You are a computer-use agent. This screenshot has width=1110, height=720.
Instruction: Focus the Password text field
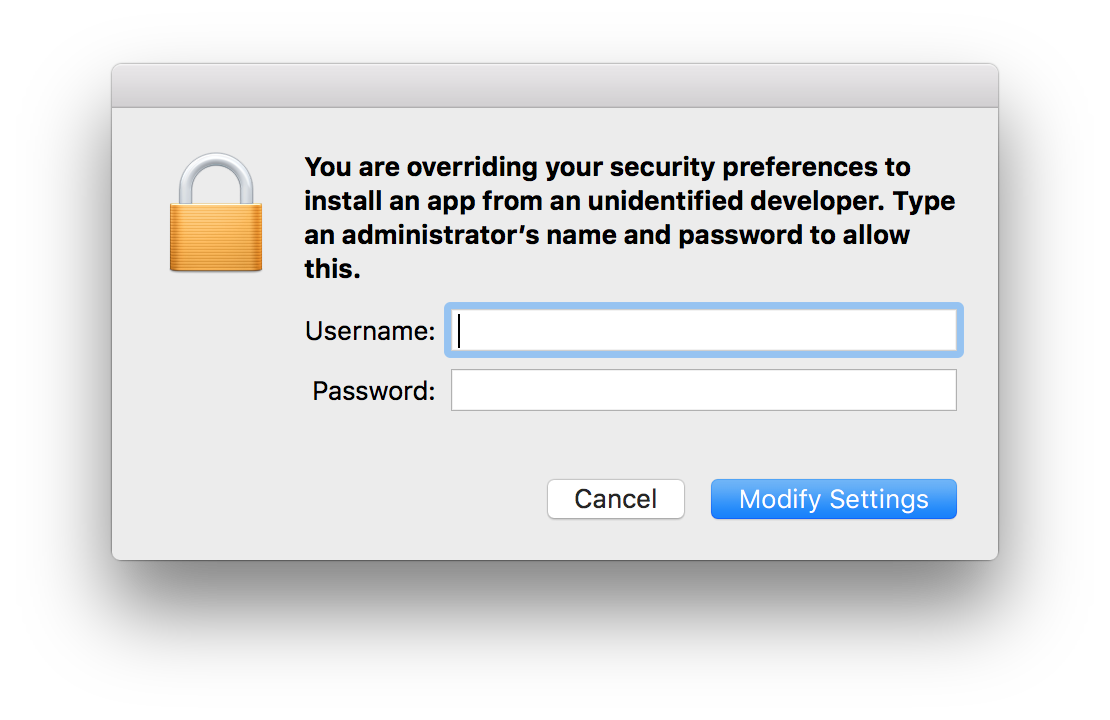[704, 390]
